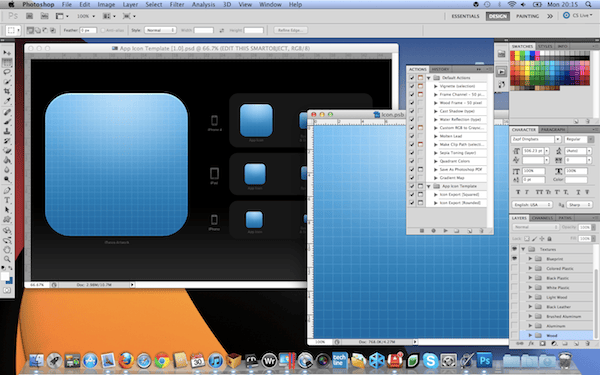
Task: Switch to the History tab
Action: click(x=440, y=69)
